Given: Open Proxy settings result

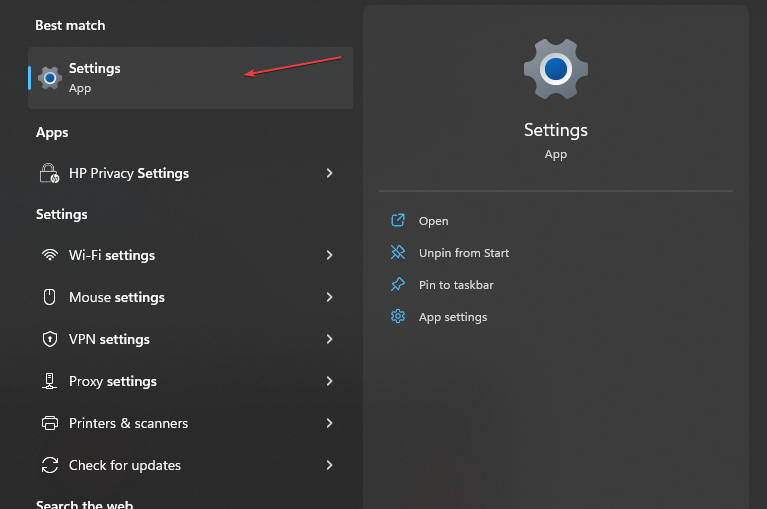Looking at the screenshot, I should point(113,381).
